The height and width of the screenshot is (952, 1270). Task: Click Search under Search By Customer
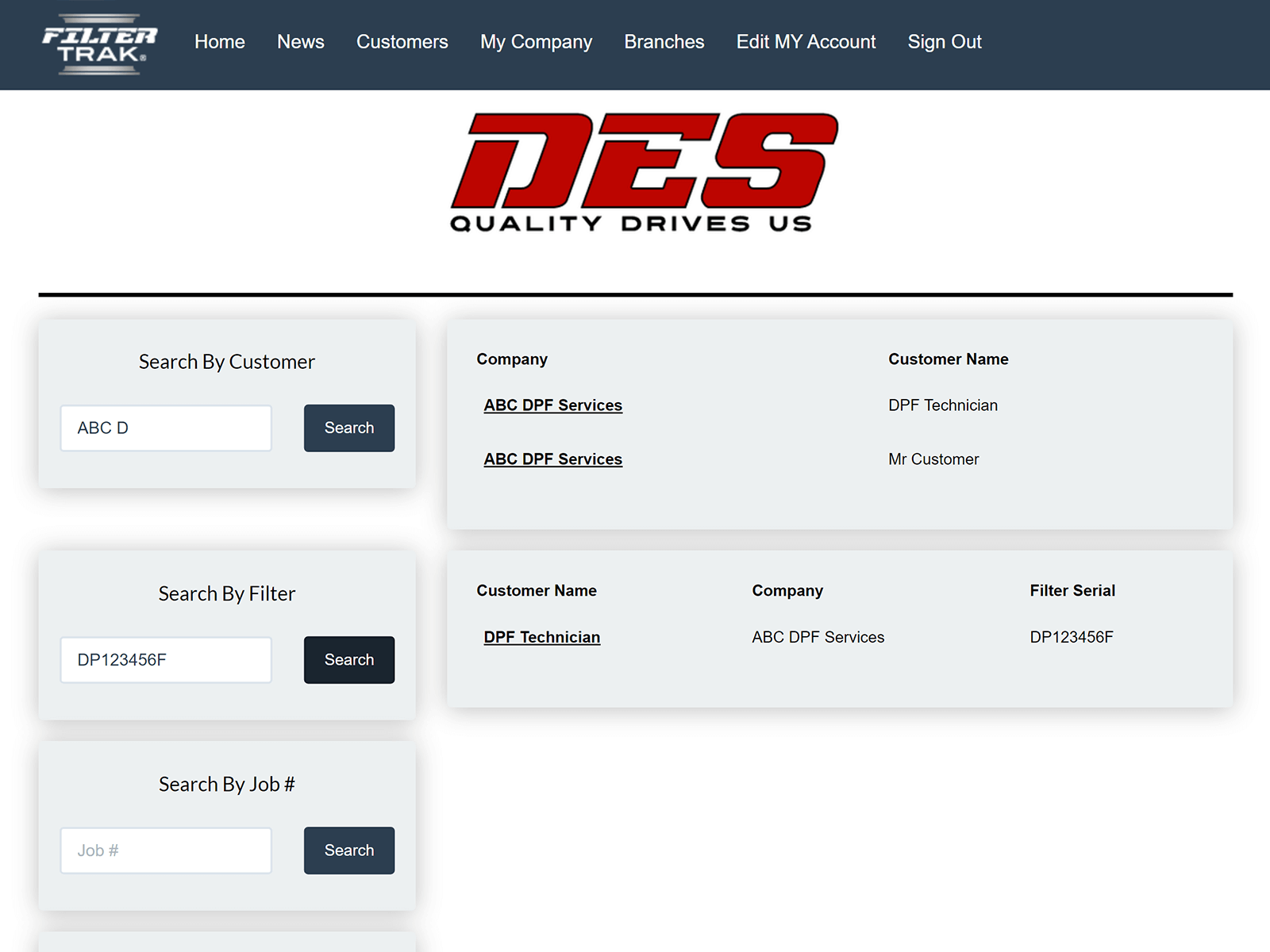349,428
